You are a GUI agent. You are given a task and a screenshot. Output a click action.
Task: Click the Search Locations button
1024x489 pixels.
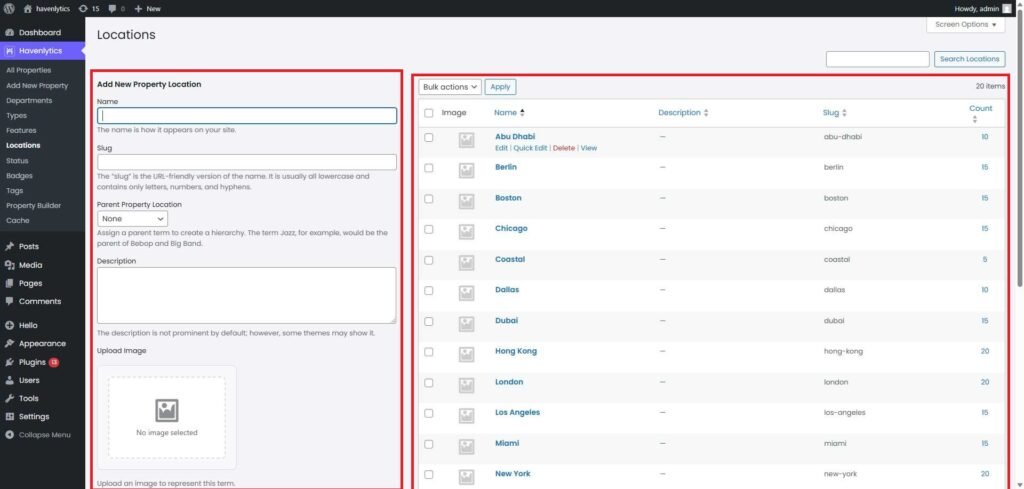click(x=969, y=59)
